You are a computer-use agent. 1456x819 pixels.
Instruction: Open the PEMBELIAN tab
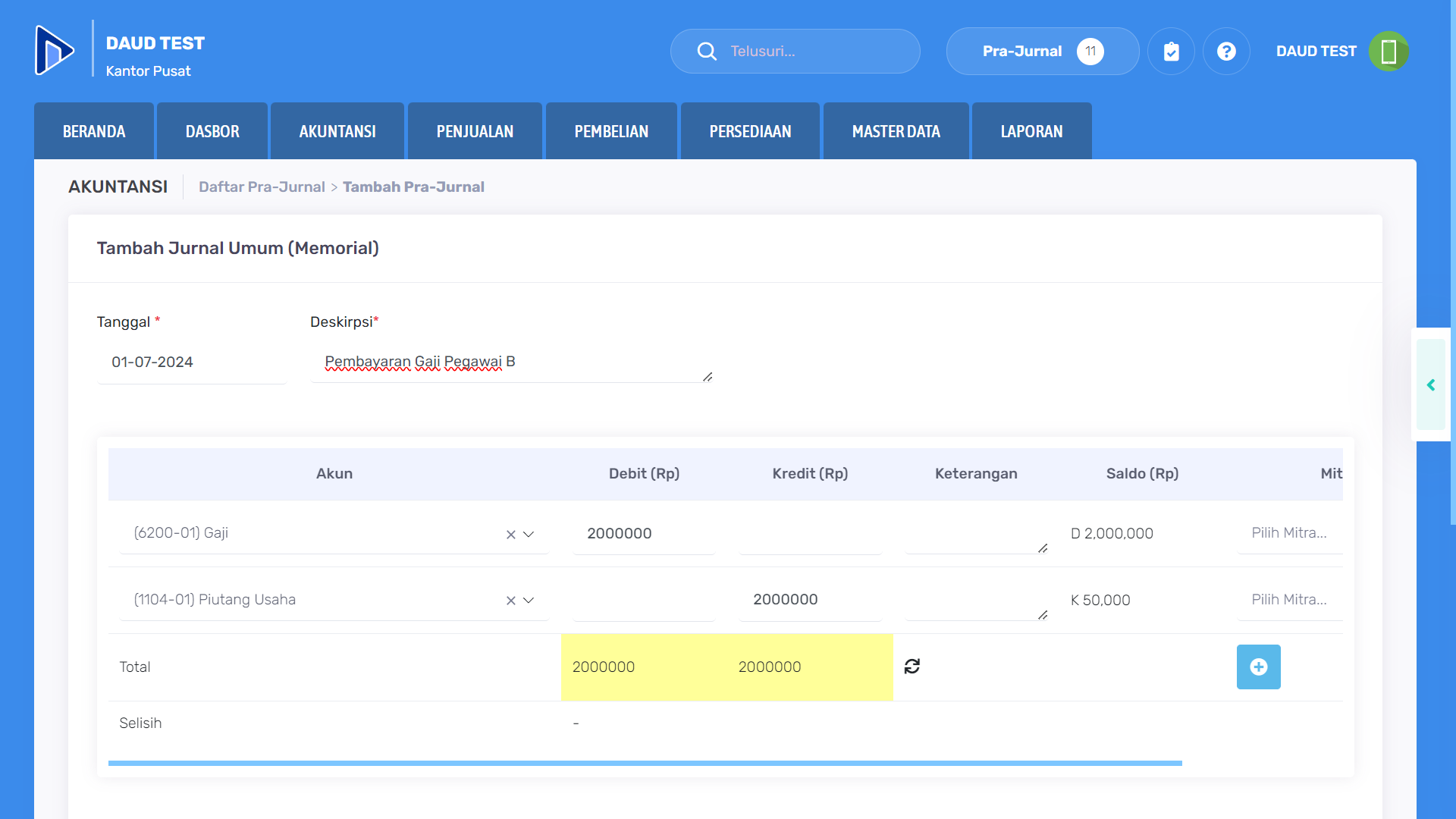pyautogui.click(x=611, y=131)
